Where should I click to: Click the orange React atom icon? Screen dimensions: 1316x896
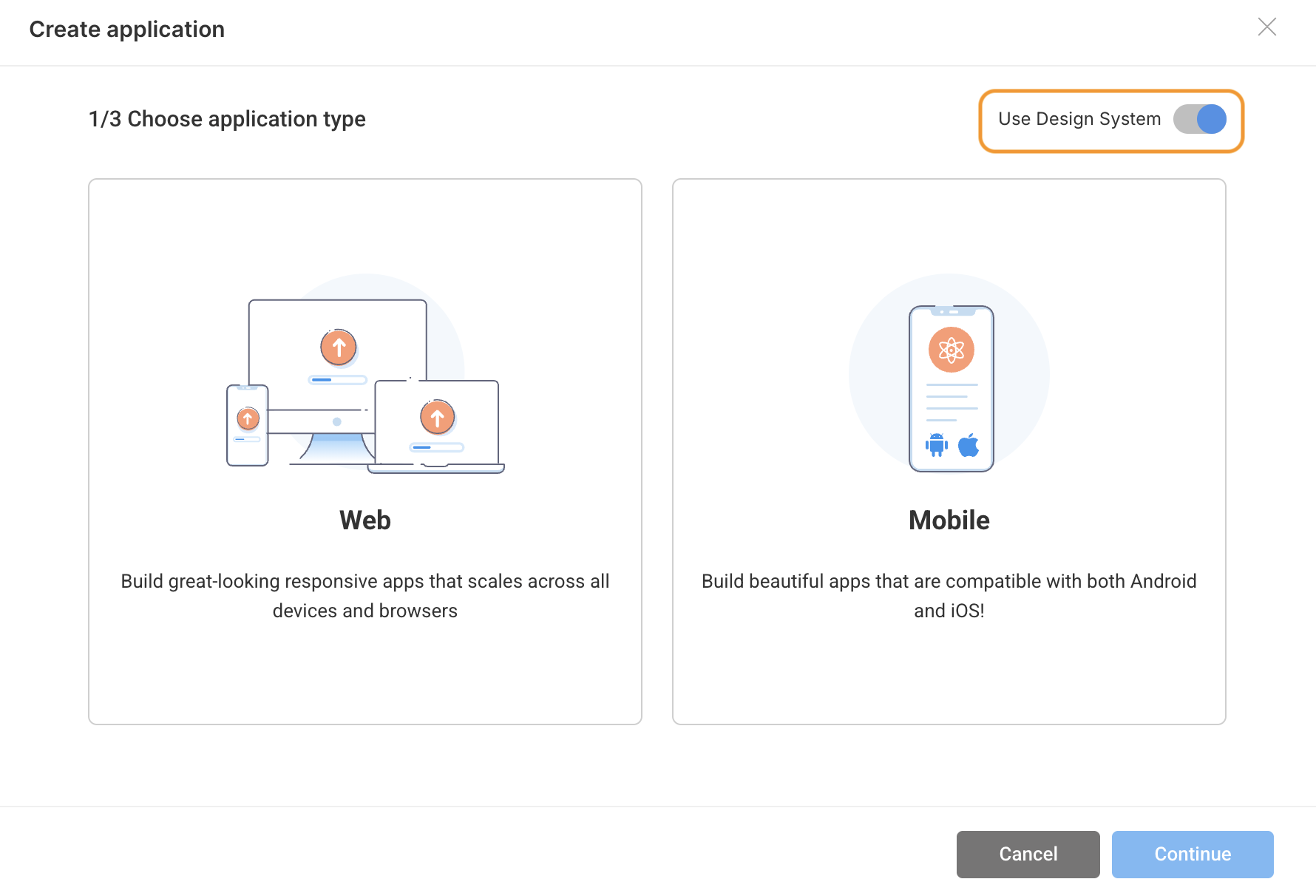[x=951, y=350]
